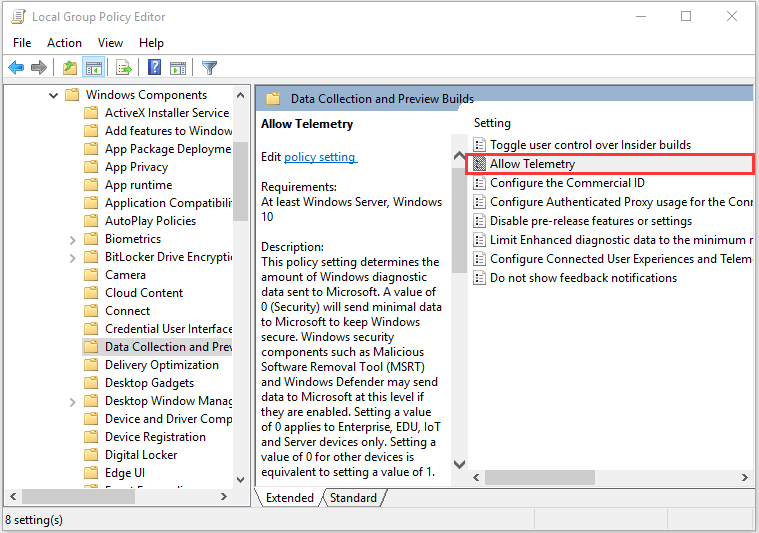Click the folder icon next to Edge UI

(x=91, y=472)
